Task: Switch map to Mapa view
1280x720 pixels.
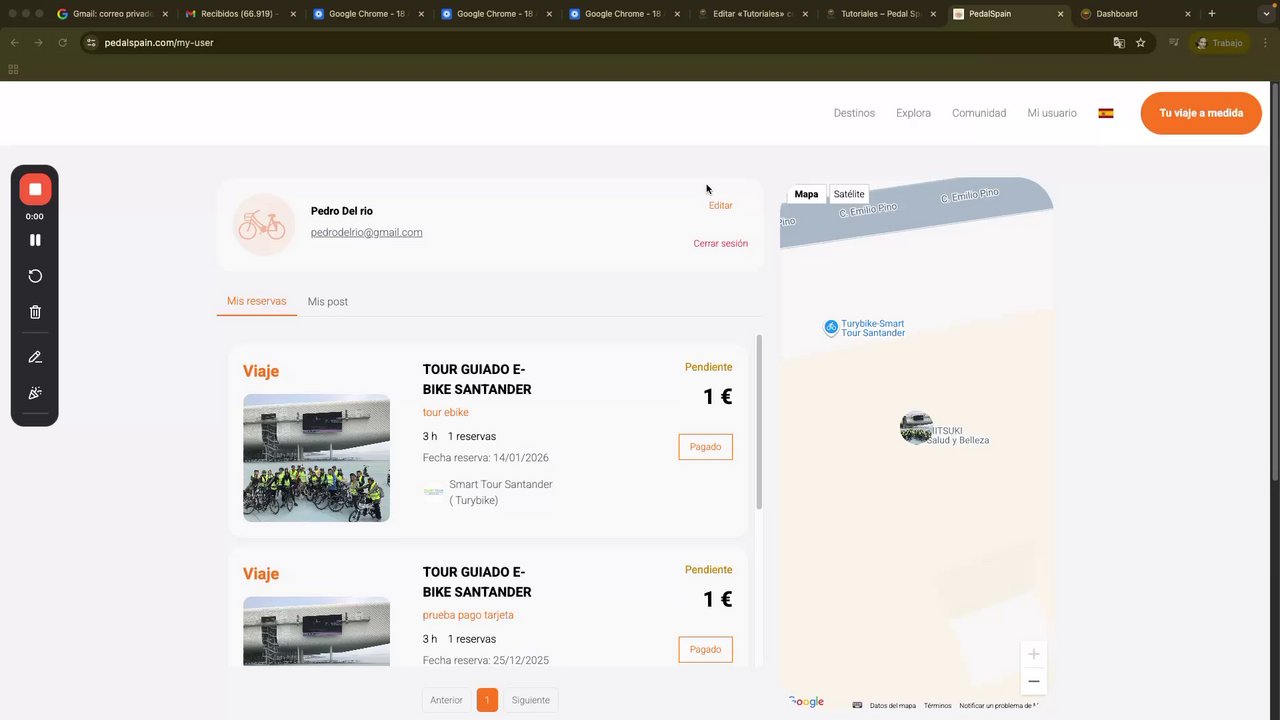Action: pyautogui.click(x=806, y=194)
